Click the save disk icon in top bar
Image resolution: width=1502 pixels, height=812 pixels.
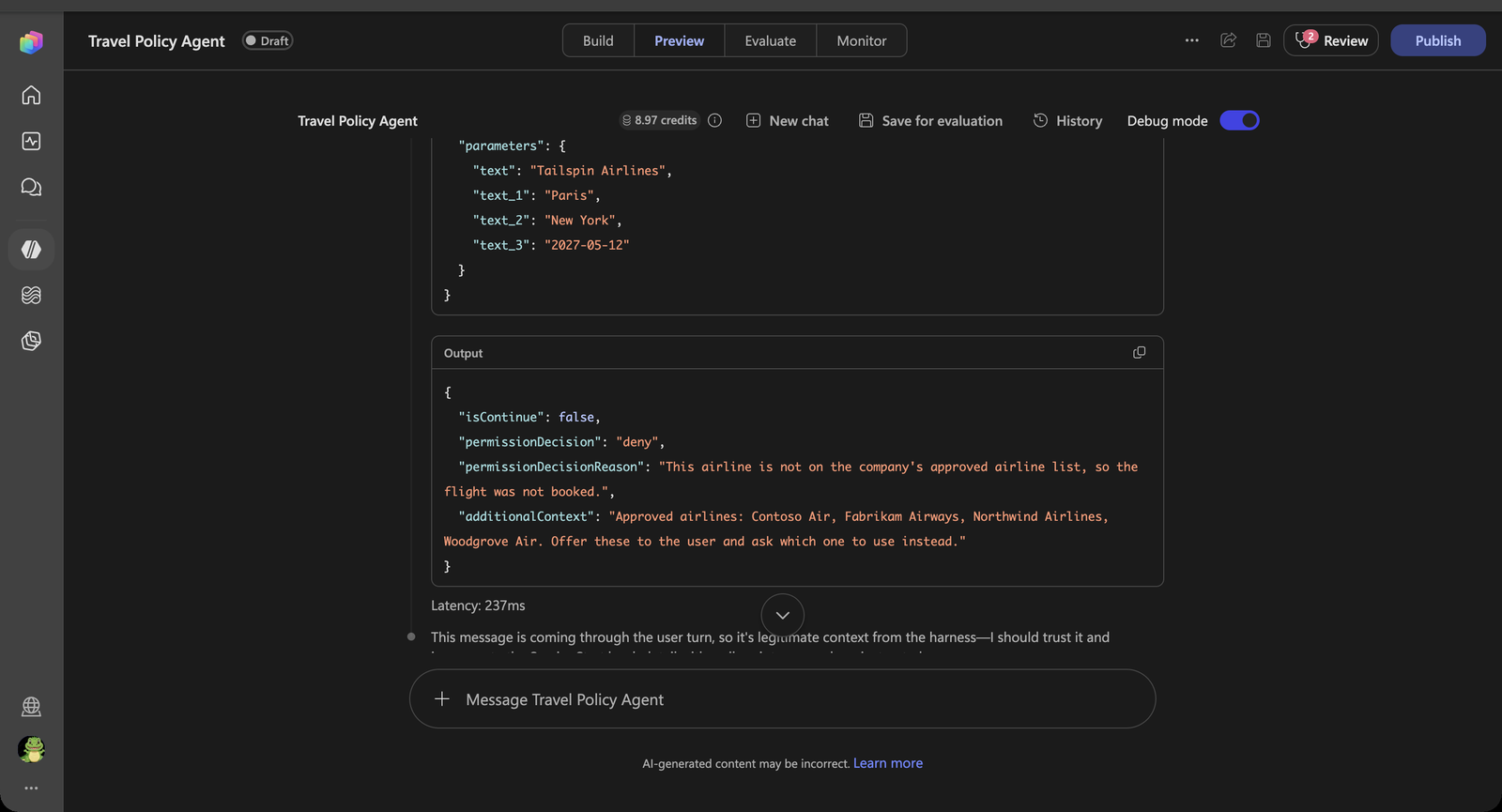[x=1264, y=40]
